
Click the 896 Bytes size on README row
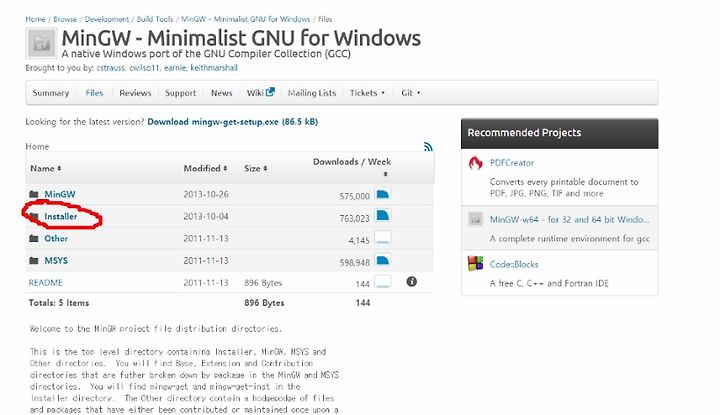tap(263, 282)
